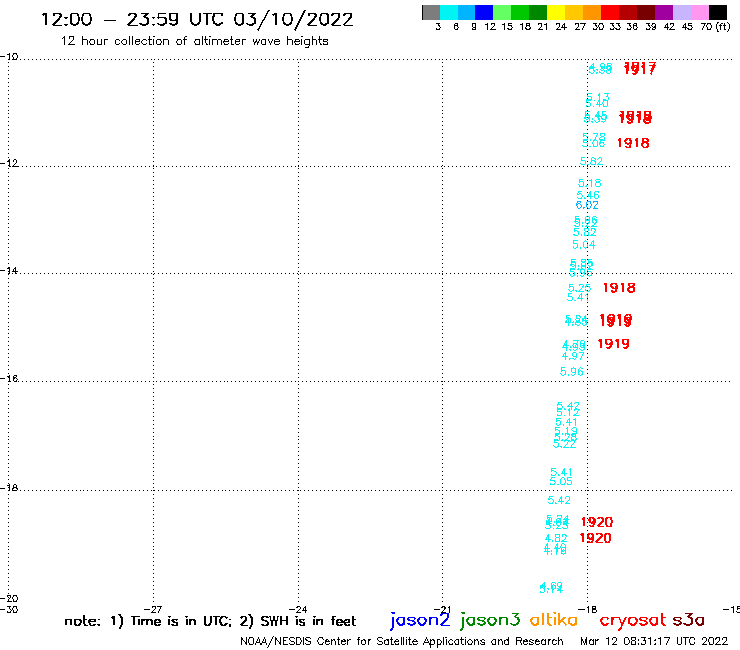Select the pure blue legend swatch
Viewport: 740px width, 650px height.
coord(484,12)
